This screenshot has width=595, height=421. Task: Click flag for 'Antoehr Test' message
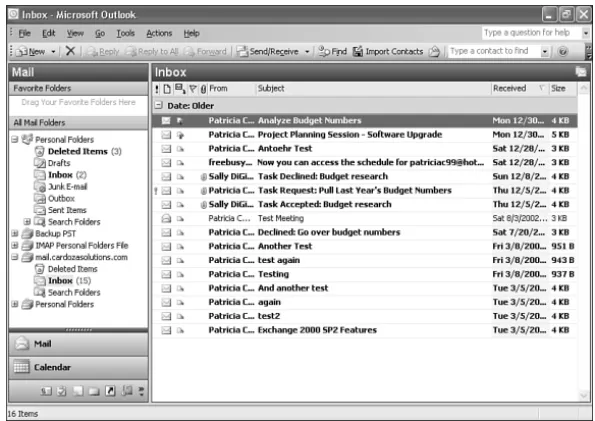coord(180,149)
